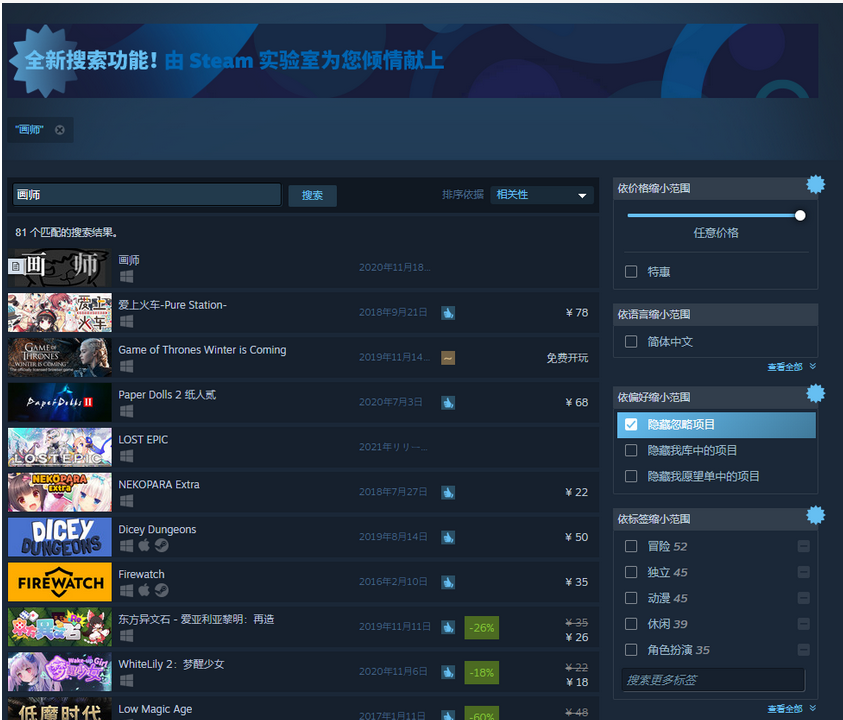Exclude the 动漫 tag with its minus icon
This screenshot has height=720, width=843.
[804, 598]
